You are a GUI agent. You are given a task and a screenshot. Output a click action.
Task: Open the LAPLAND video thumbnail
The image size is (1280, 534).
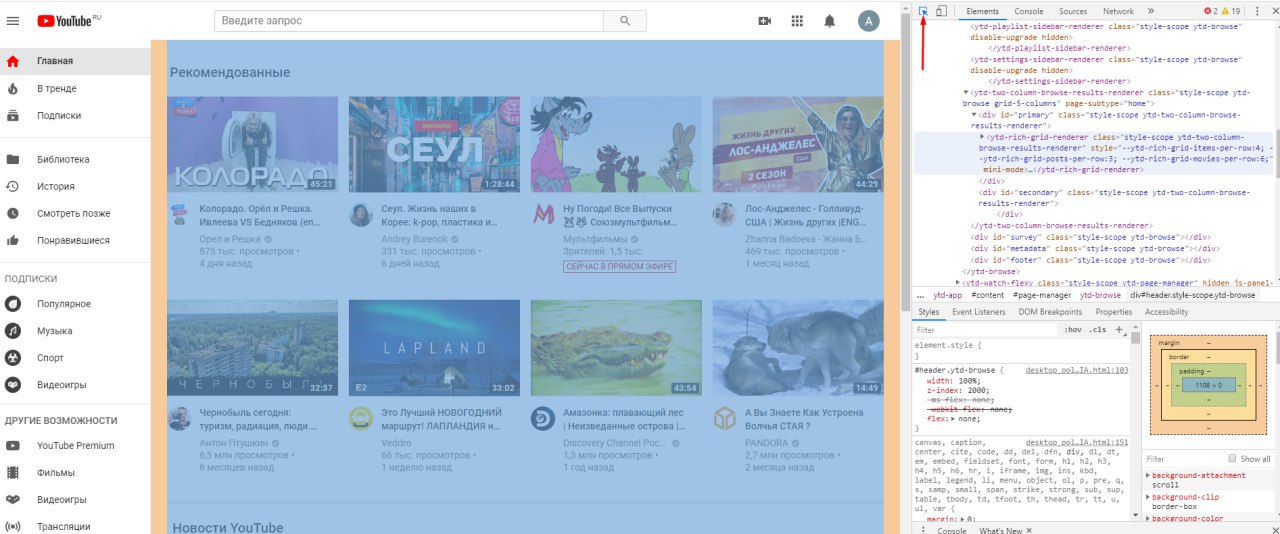[434, 347]
